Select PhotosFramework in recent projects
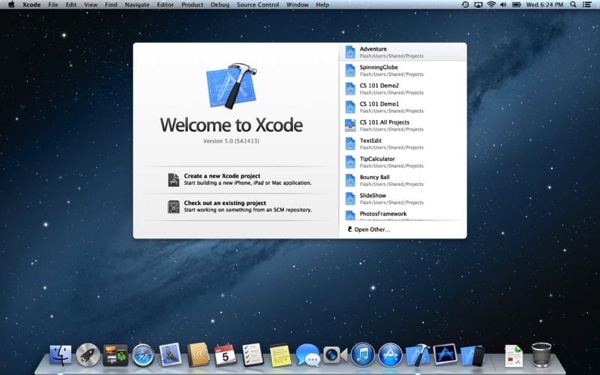This screenshot has width=600, height=375. 403,215
